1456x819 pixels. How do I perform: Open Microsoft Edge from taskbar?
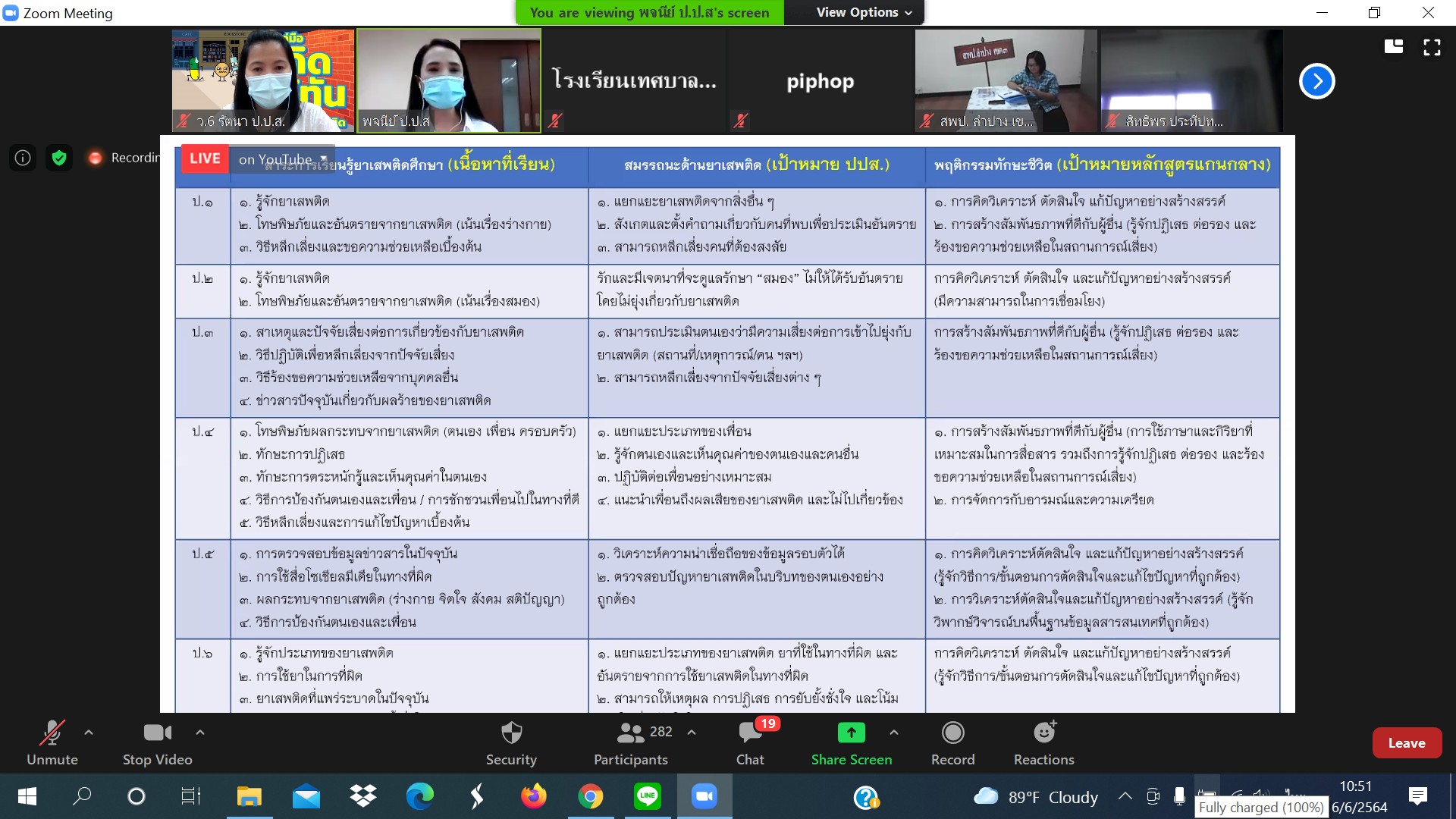(x=420, y=796)
